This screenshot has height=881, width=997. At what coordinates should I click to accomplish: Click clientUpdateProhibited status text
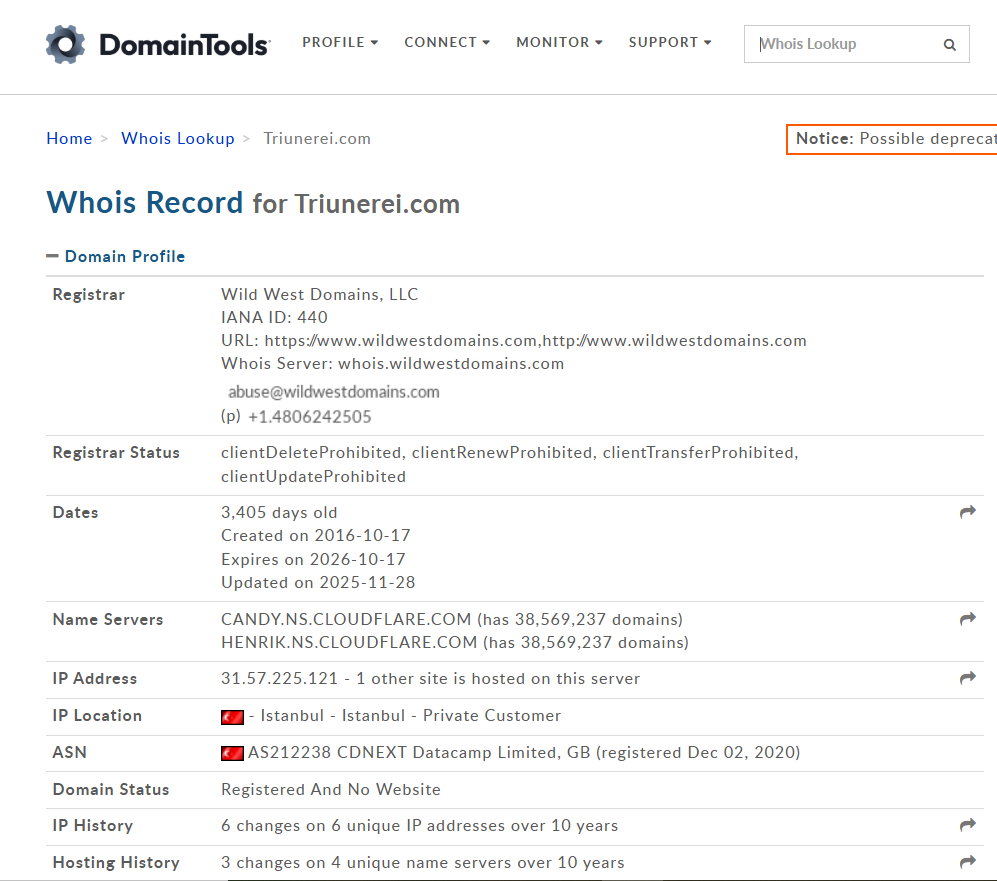coord(313,477)
